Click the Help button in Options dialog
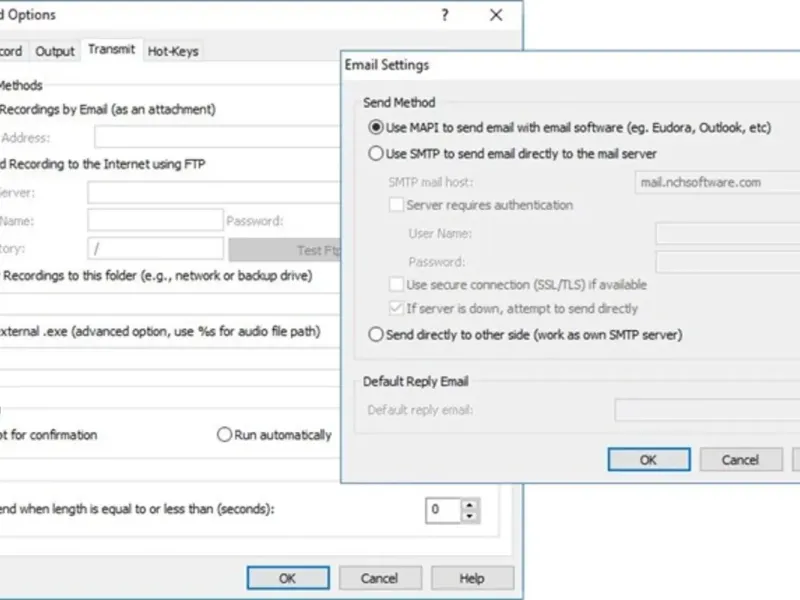800x600 pixels. click(x=472, y=578)
